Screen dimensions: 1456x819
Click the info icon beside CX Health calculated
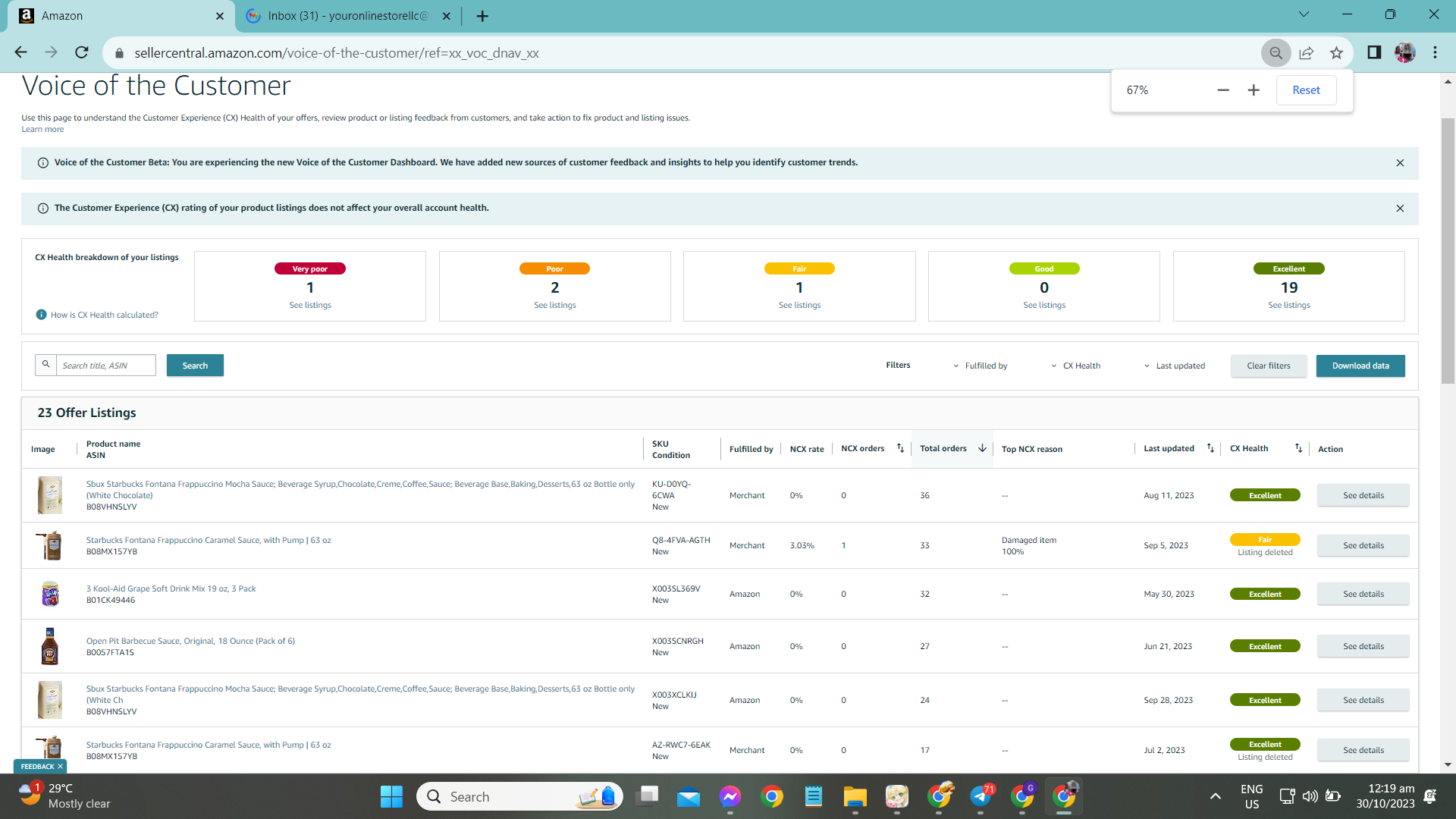[42, 315]
